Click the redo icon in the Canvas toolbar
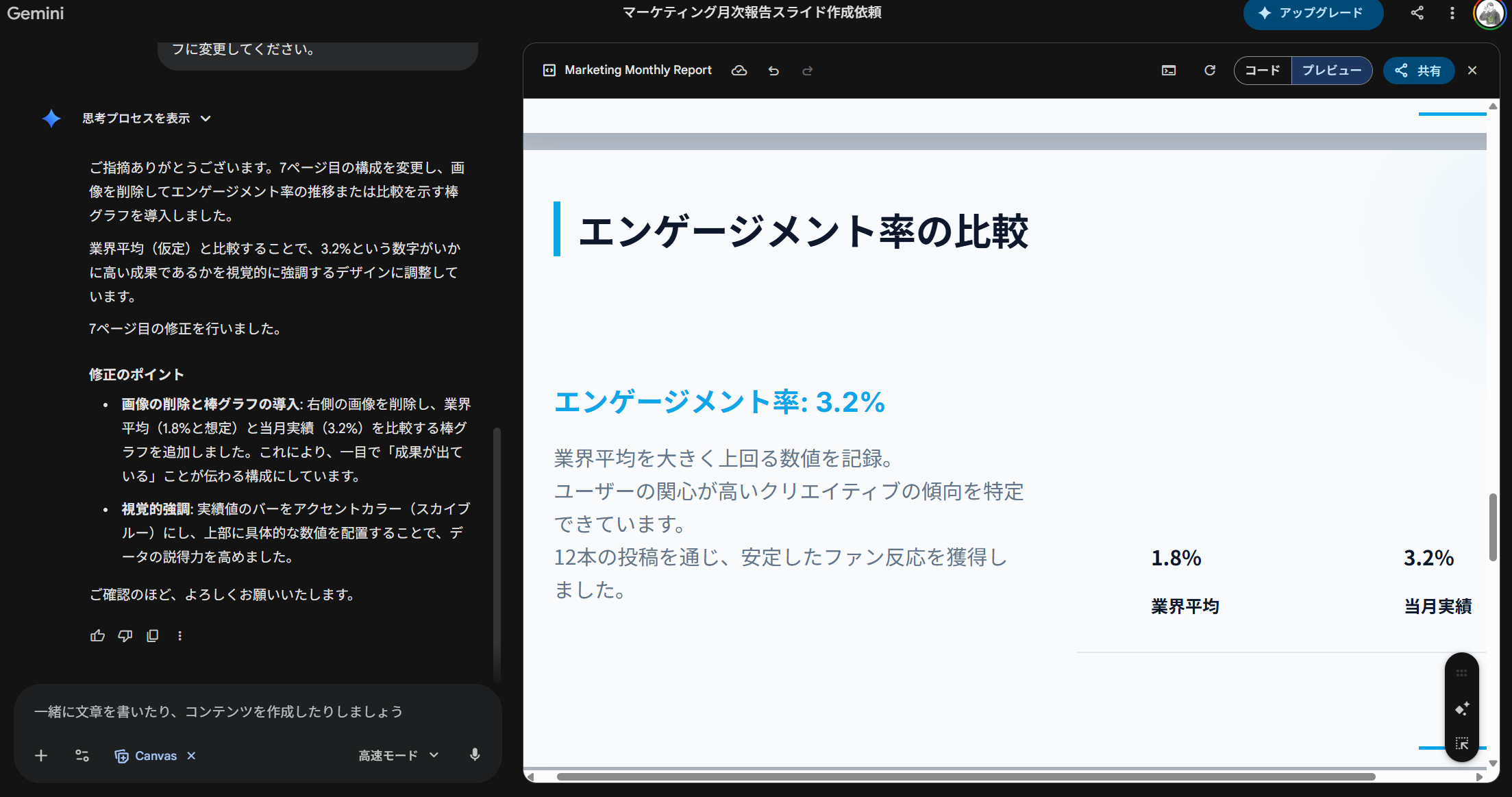 (x=807, y=70)
